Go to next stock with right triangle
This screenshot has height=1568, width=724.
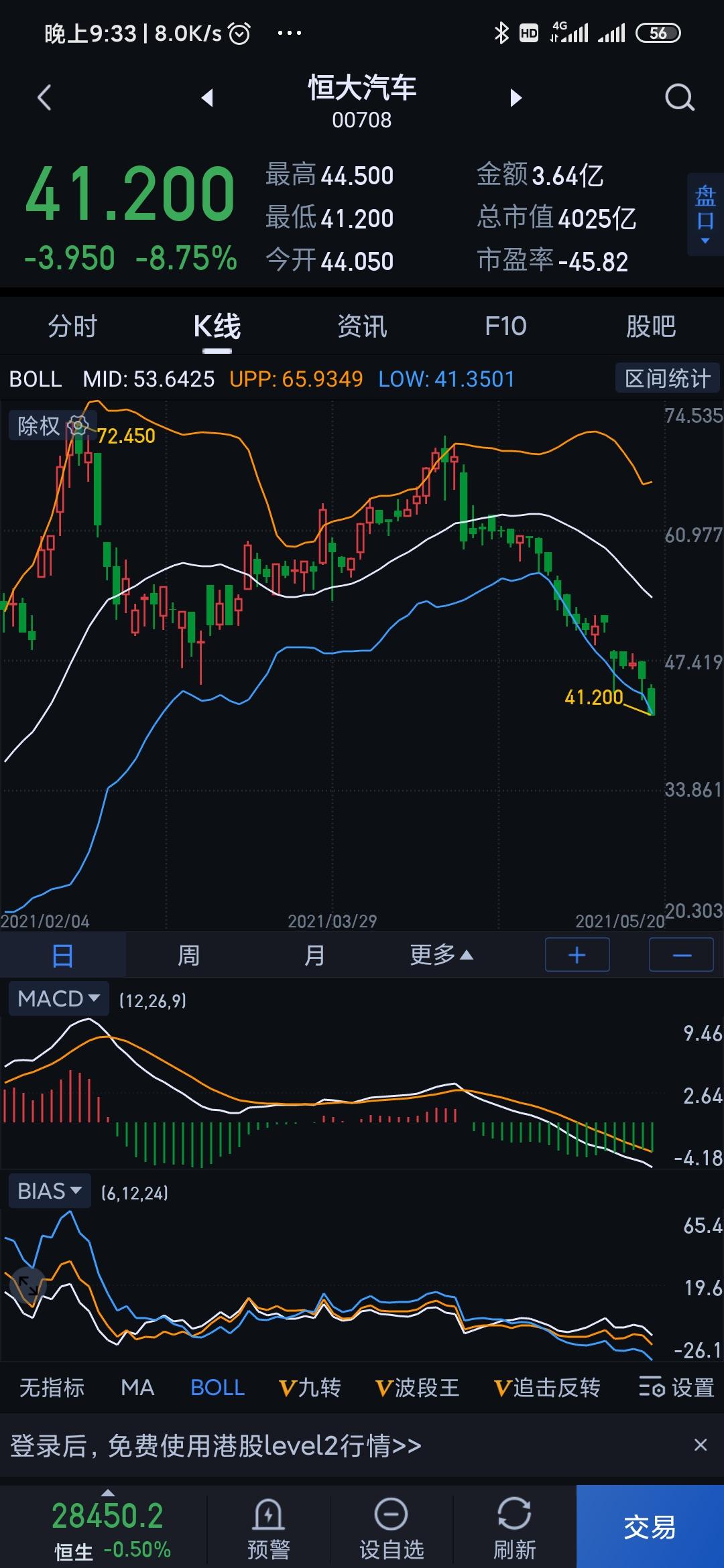click(516, 98)
